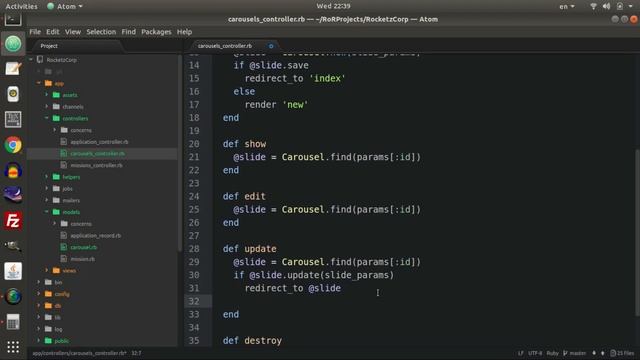
Task: Expand the mailers folder
Action: [47, 200]
